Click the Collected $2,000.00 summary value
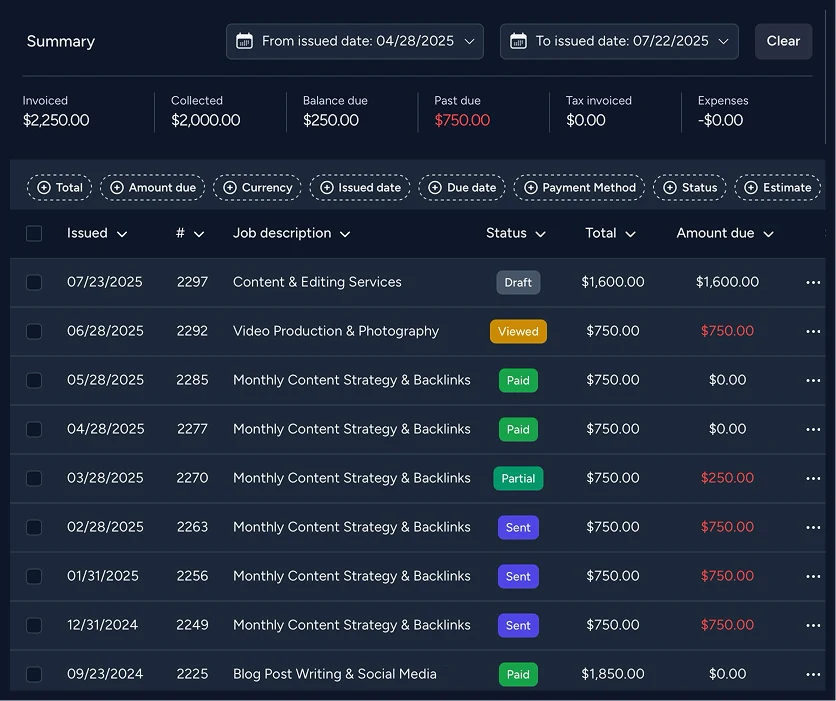Screen dimensions: 836x701 tap(206, 120)
